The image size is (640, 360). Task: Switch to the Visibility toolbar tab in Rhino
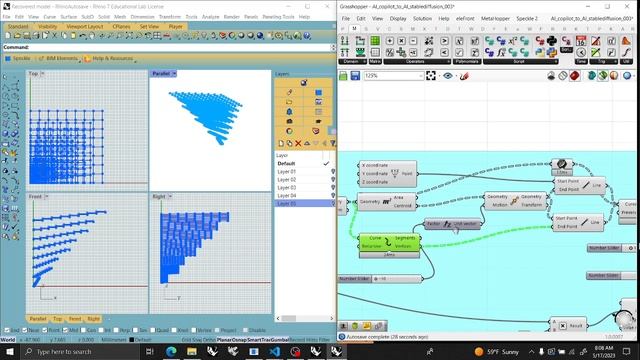pos(47,27)
